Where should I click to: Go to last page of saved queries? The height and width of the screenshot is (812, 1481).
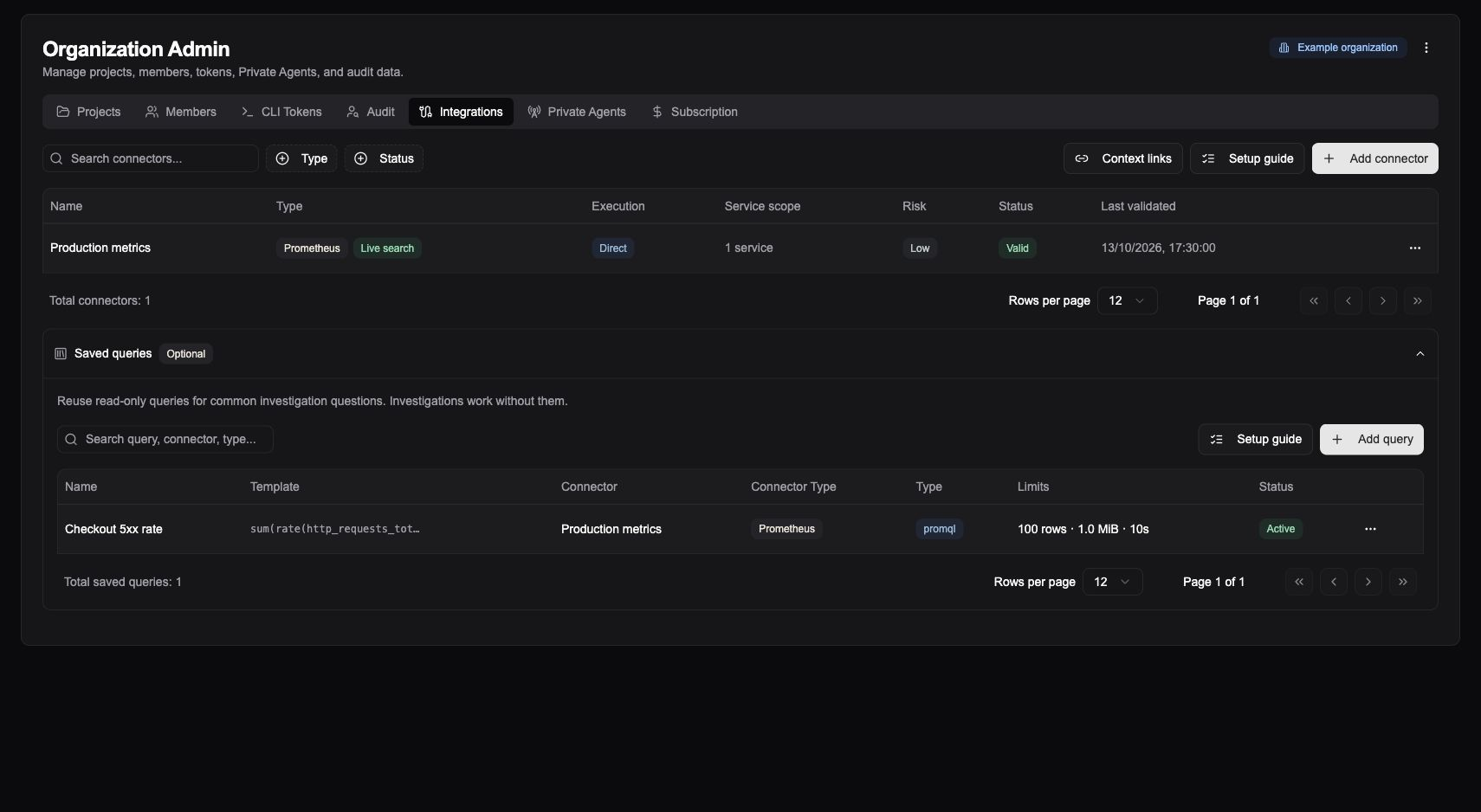pos(1403,582)
